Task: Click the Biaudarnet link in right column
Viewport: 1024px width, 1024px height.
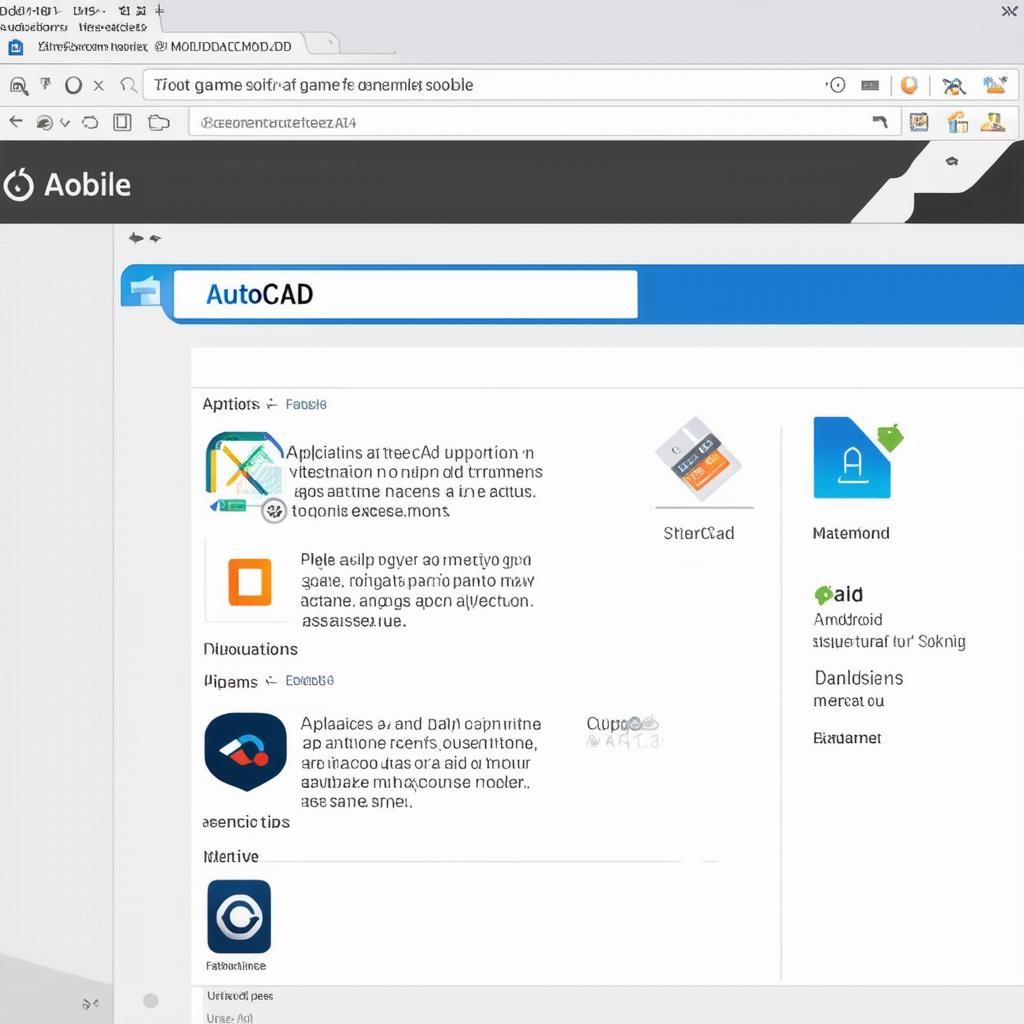Action: (x=847, y=738)
